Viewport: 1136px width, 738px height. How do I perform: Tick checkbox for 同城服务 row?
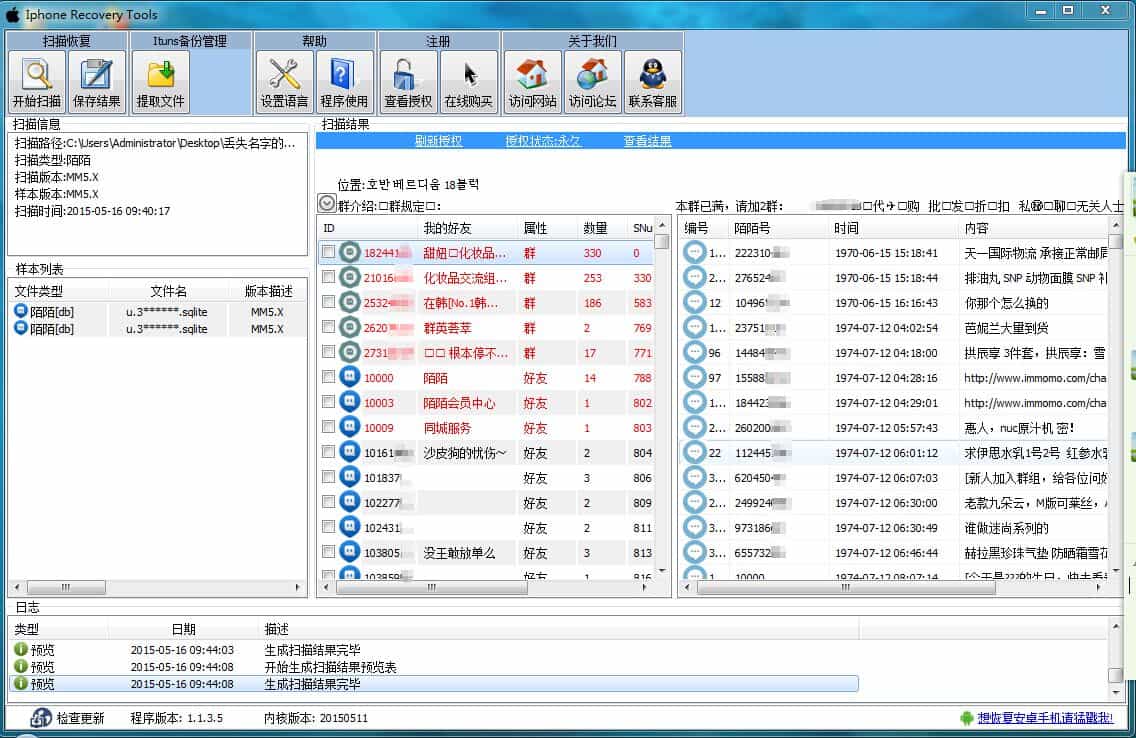pyautogui.click(x=328, y=427)
